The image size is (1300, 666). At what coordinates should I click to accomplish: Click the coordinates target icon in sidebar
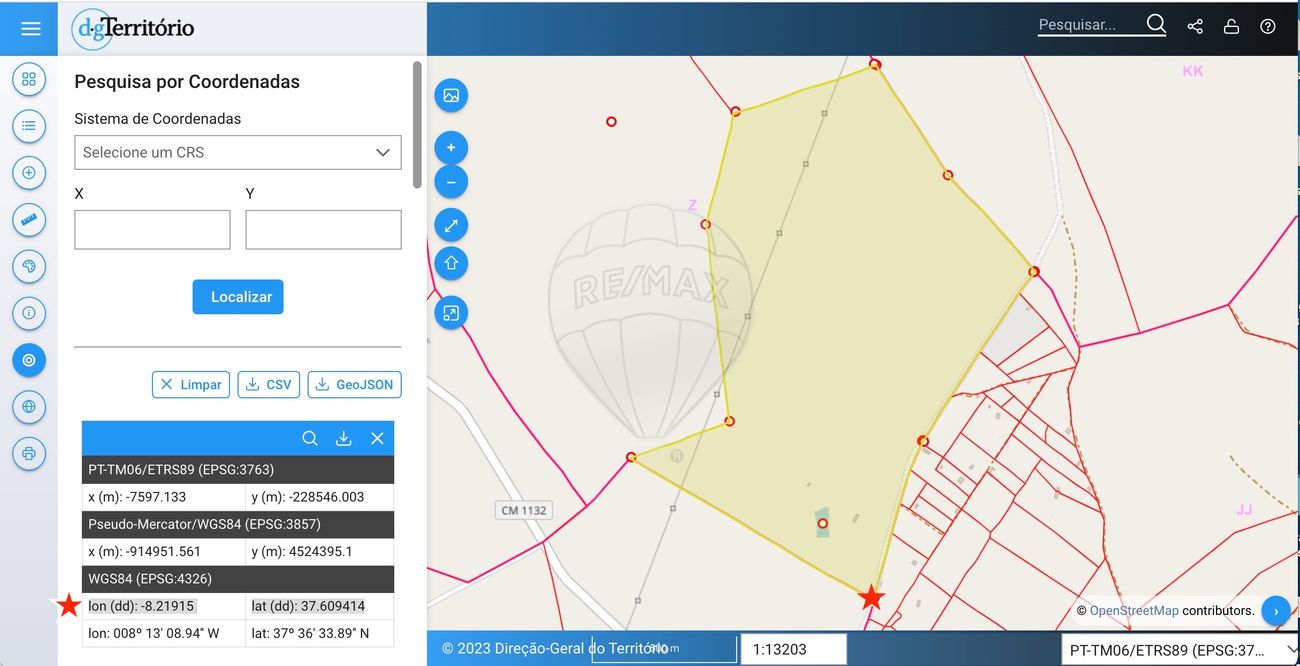click(29, 360)
